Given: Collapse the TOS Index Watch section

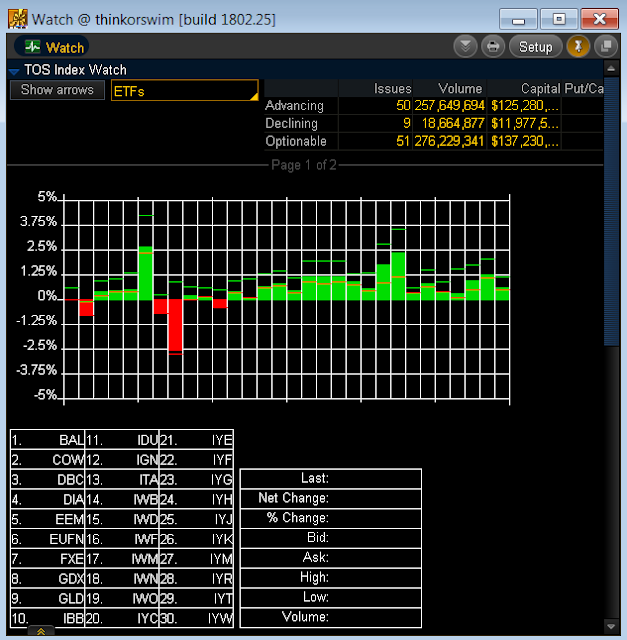Looking at the screenshot, I should pos(14,71).
